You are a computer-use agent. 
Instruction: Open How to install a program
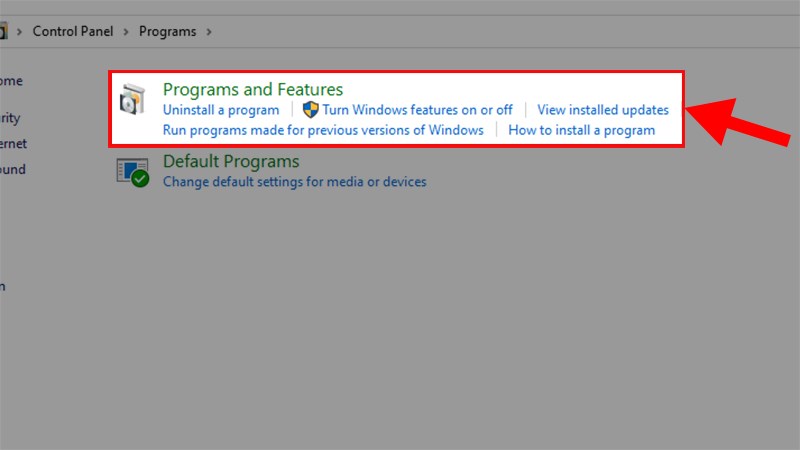coord(581,130)
